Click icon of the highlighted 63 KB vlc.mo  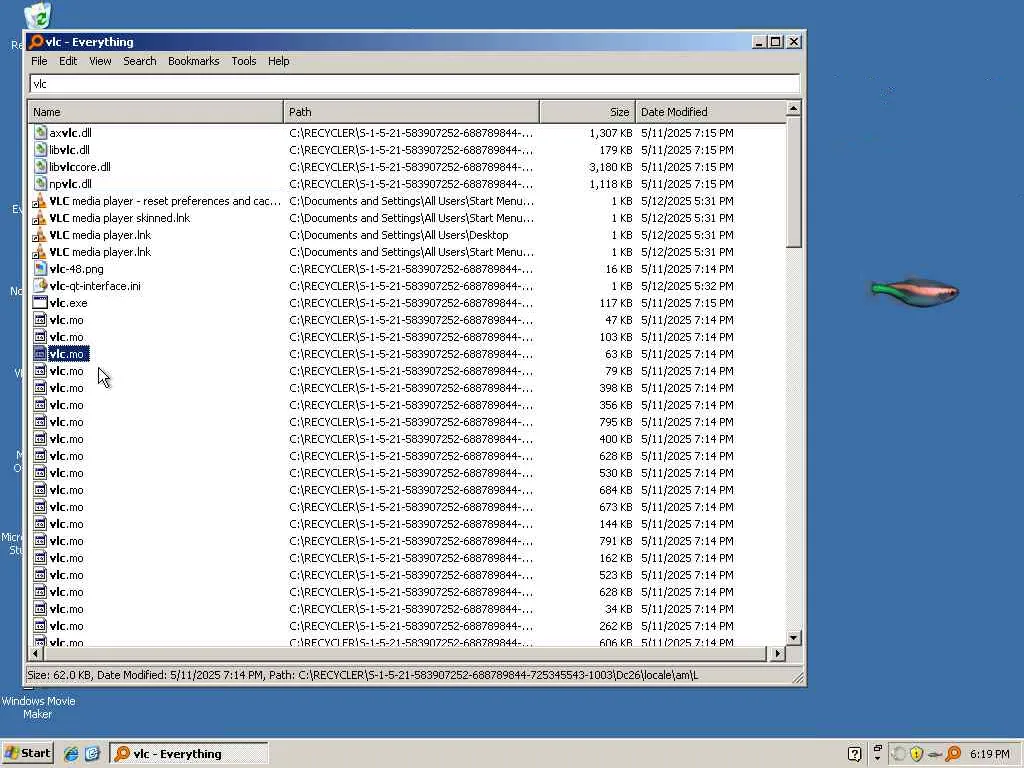click(x=40, y=353)
